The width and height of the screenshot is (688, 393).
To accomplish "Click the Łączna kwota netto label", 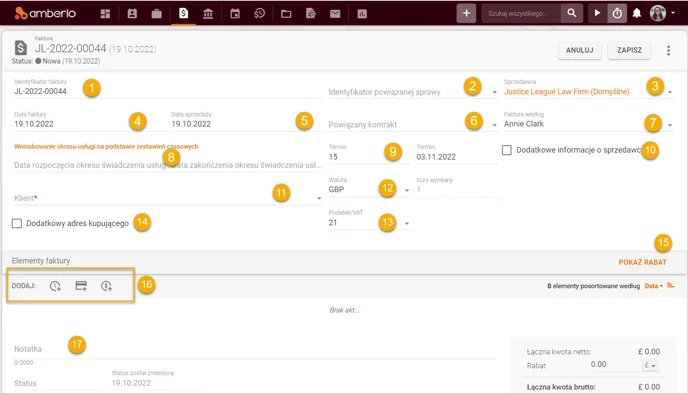I will coord(559,352).
